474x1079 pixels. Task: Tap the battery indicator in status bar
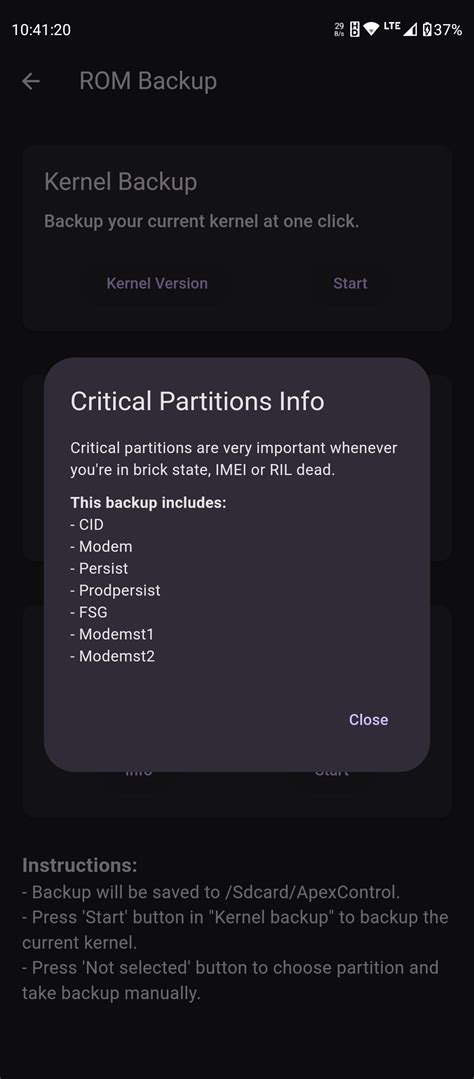coord(442,30)
